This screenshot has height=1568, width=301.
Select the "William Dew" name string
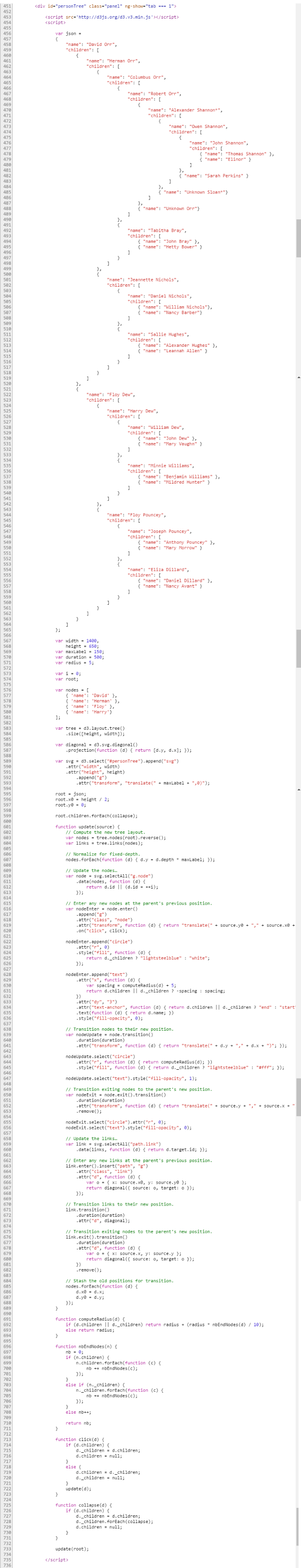coord(165,428)
